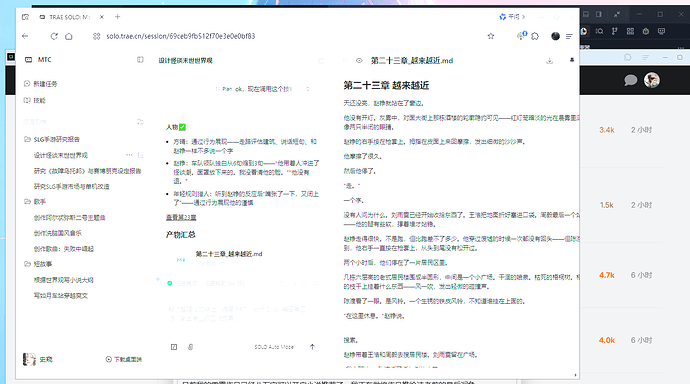Close the TRAE SOLO browser tab
The width and height of the screenshot is (690, 384).
click(102, 17)
